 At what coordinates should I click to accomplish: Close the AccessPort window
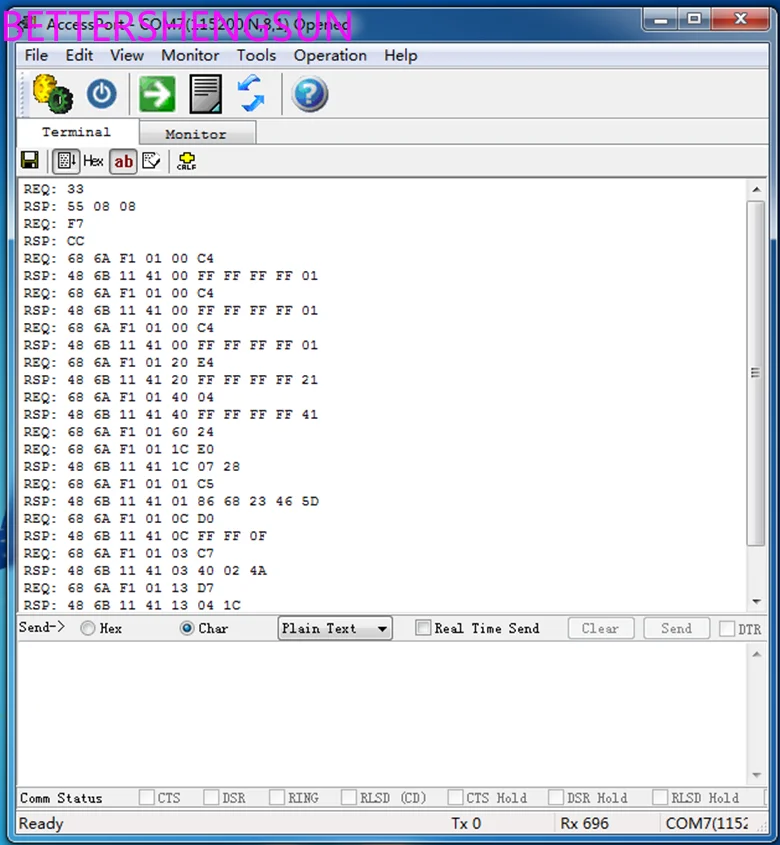click(x=741, y=20)
